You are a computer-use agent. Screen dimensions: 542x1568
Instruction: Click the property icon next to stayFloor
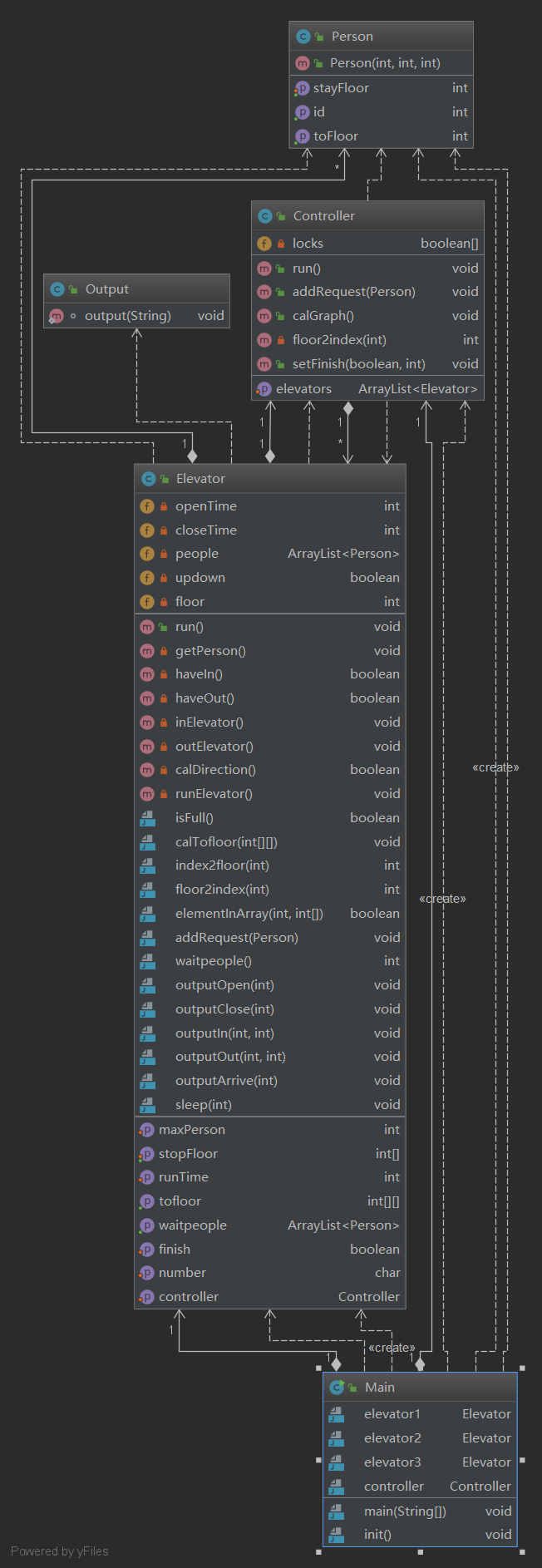pos(302,88)
